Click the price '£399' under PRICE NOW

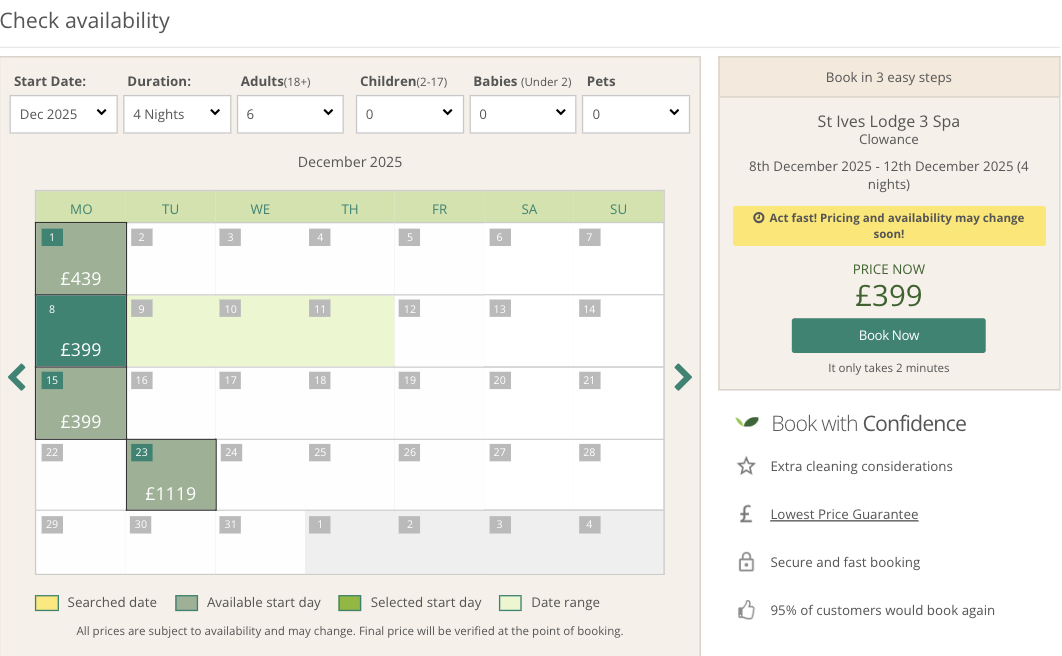click(888, 296)
